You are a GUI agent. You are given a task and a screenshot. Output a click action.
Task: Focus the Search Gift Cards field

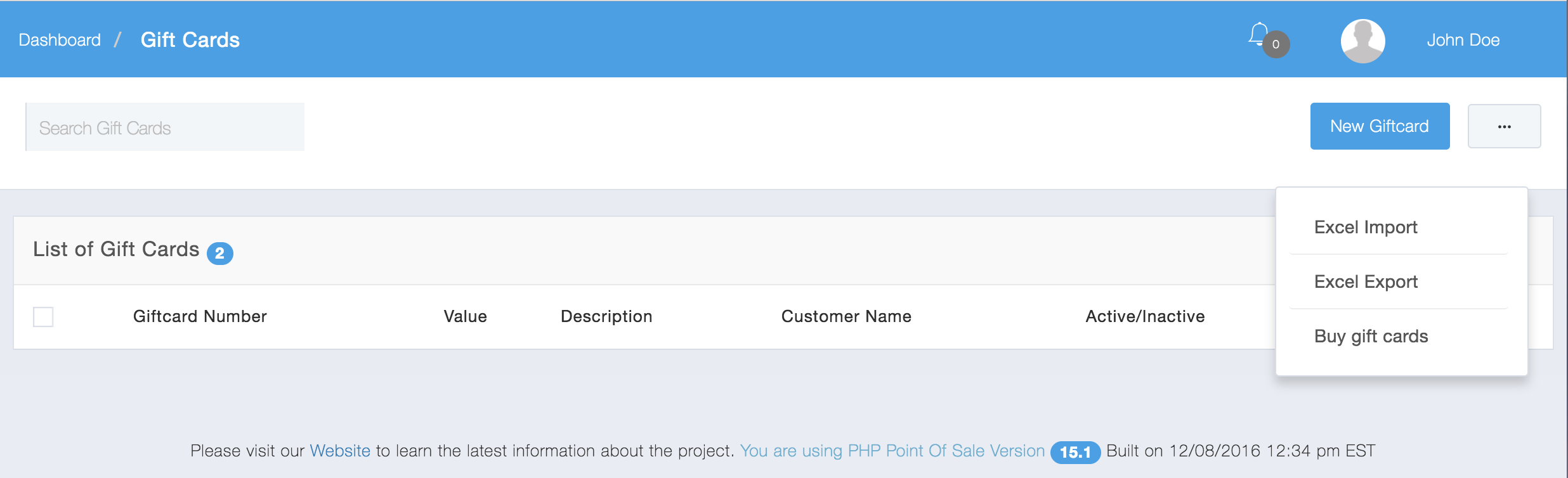point(165,127)
